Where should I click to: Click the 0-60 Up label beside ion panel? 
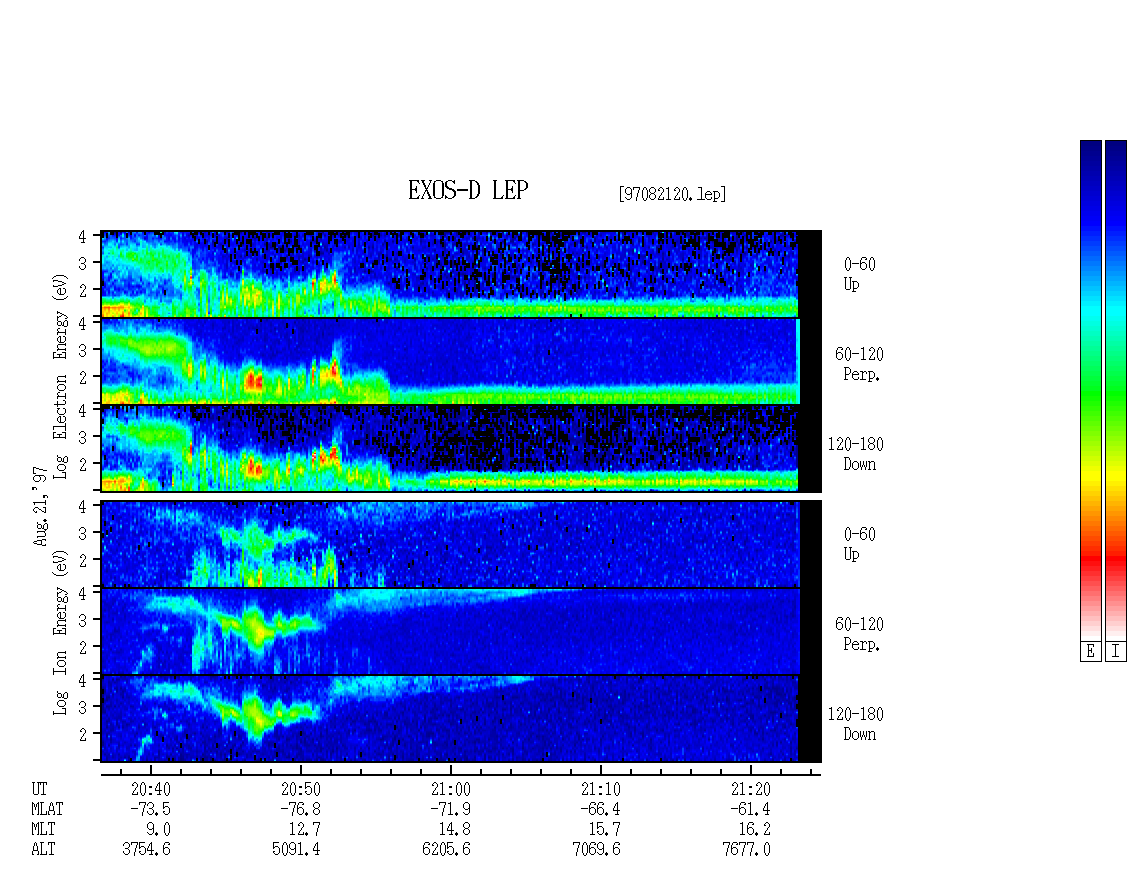(859, 544)
